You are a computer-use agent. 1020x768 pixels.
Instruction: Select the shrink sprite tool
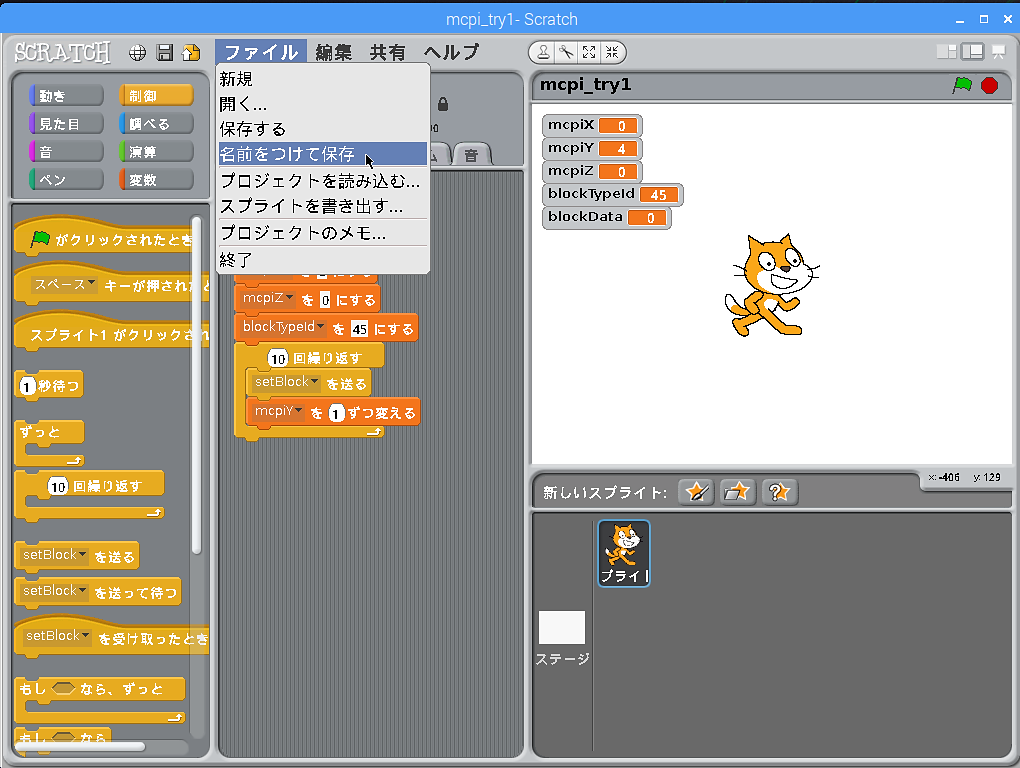(x=611, y=53)
